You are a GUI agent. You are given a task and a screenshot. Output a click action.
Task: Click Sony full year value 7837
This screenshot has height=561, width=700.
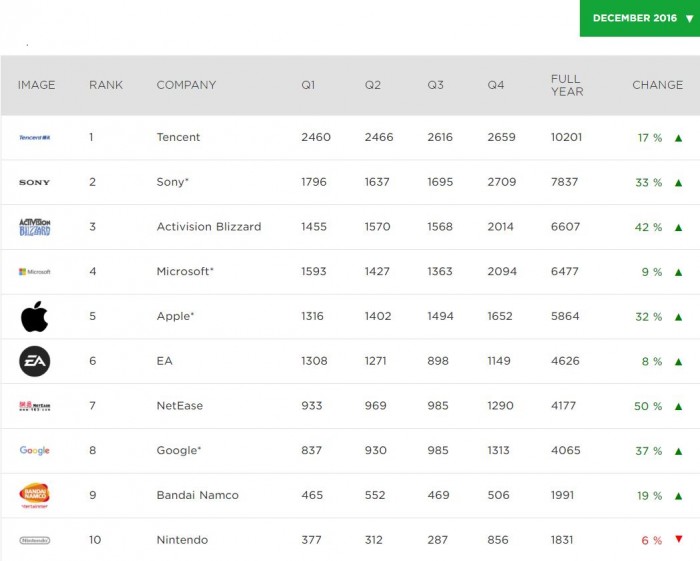tap(565, 182)
